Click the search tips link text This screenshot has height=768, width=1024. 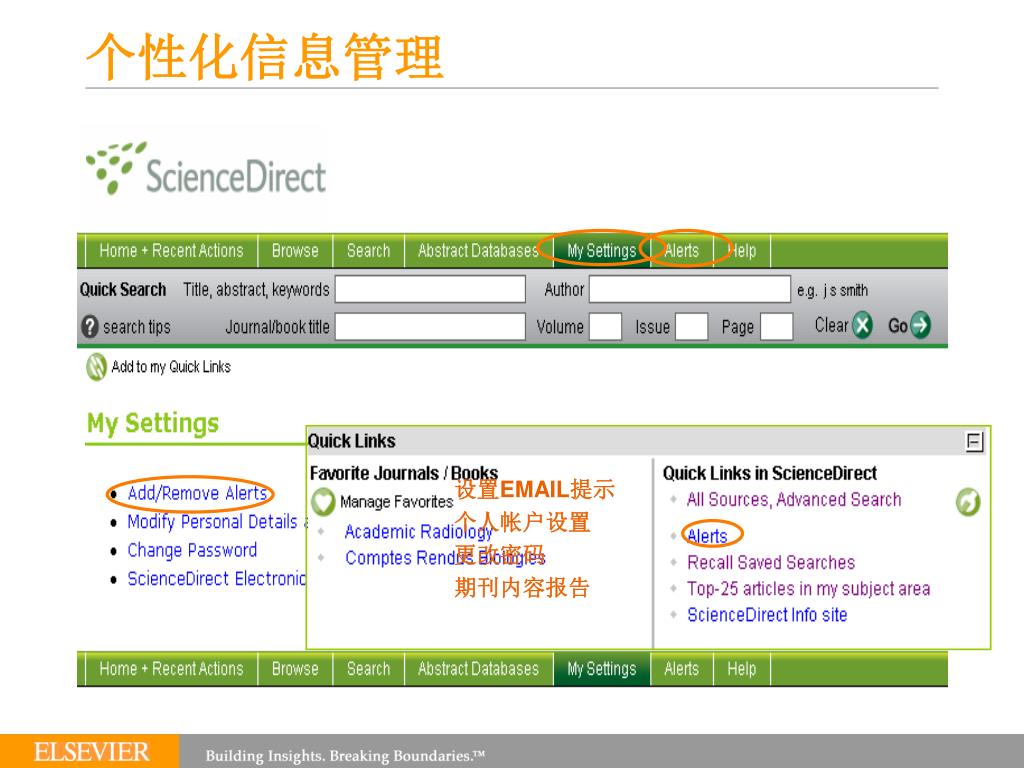coord(136,327)
